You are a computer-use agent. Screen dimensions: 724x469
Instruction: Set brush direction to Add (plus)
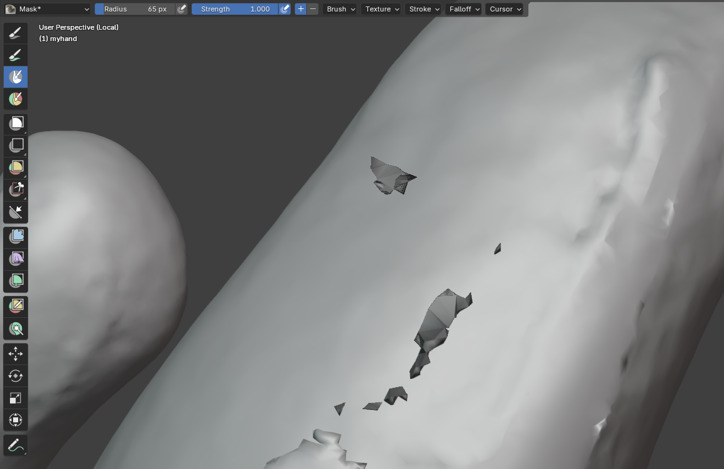click(x=301, y=9)
